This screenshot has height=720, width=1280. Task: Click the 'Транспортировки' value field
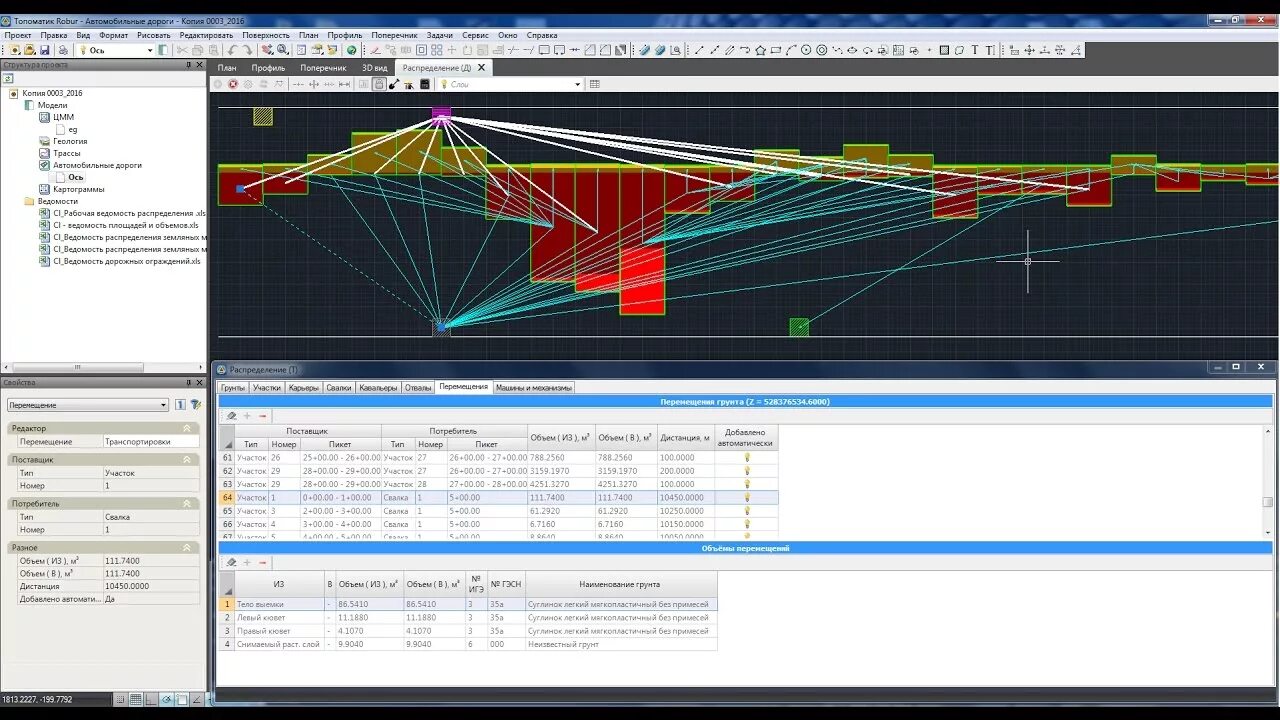tap(150, 441)
